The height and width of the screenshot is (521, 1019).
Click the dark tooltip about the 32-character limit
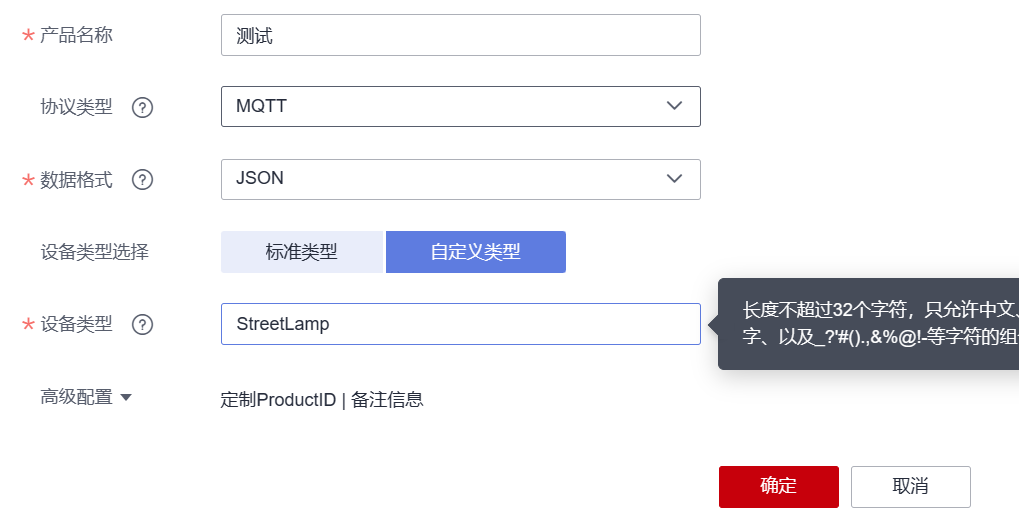pyautogui.click(x=868, y=324)
